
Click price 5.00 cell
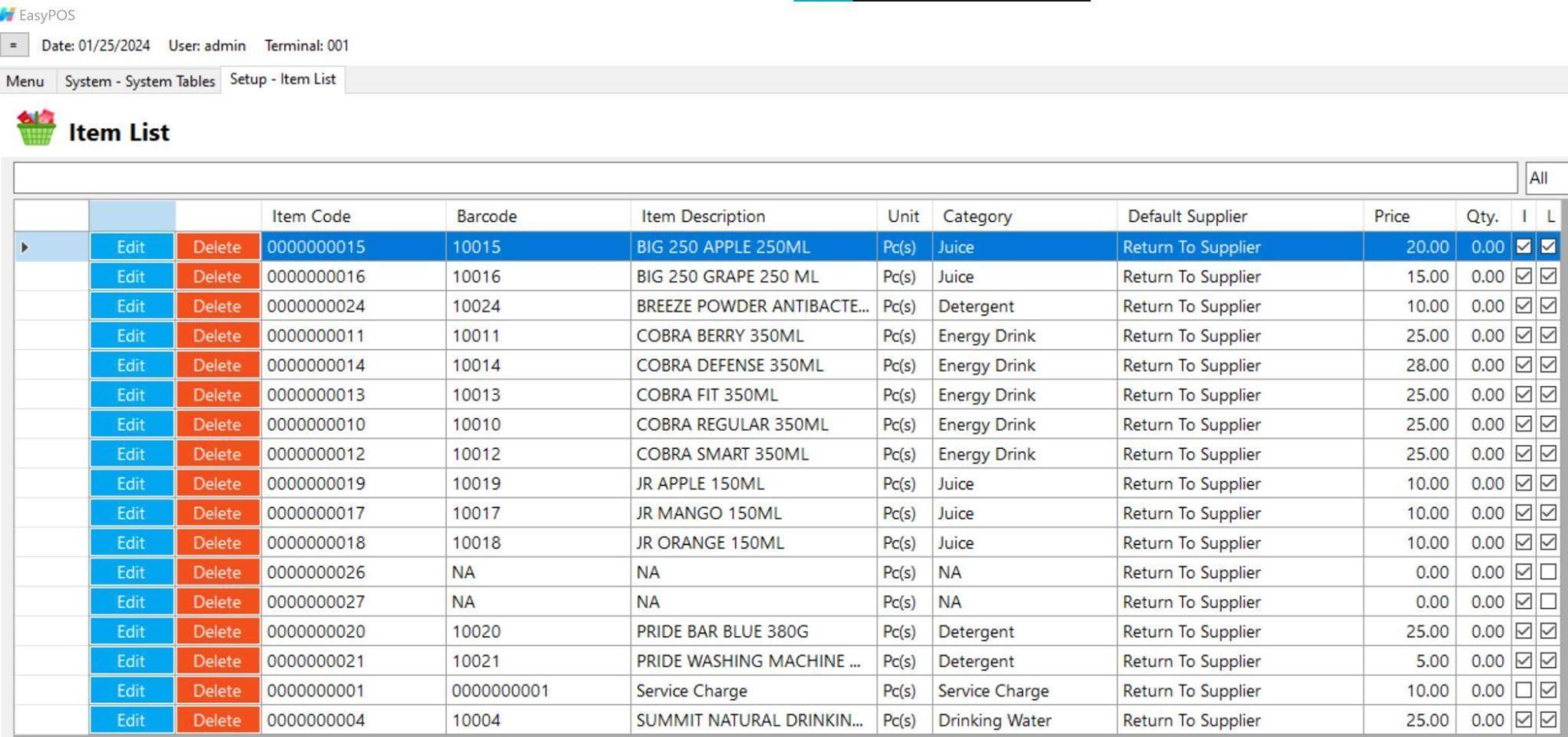coord(1410,661)
